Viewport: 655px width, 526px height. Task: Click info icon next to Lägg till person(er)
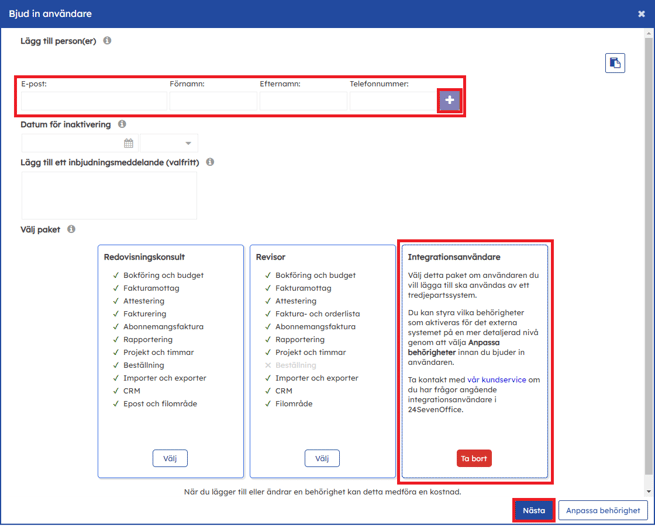pyautogui.click(x=107, y=41)
